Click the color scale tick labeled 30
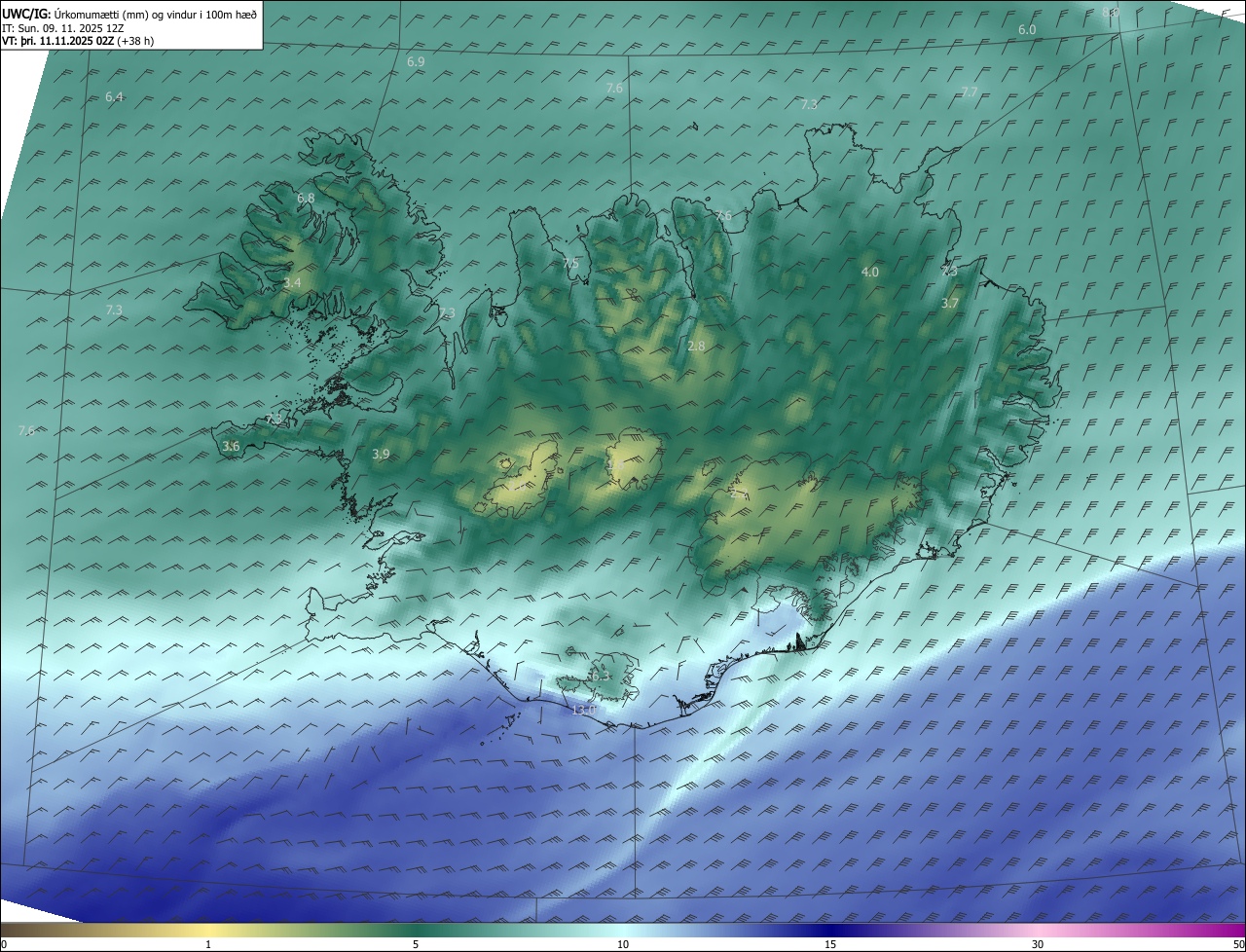The image size is (1246, 952). [x=1038, y=944]
